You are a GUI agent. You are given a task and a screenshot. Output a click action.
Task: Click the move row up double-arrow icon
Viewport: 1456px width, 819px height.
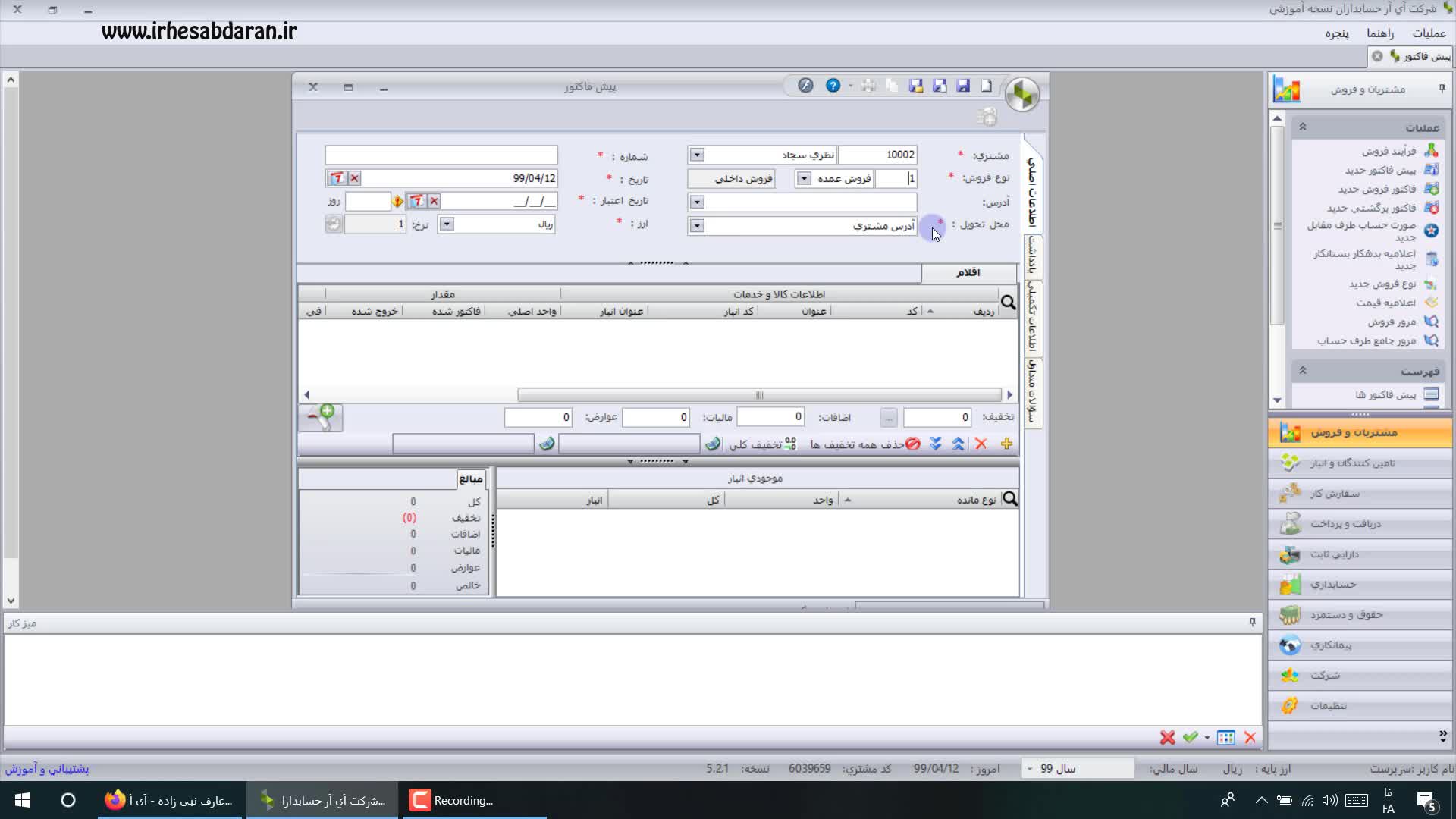coord(958,444)
